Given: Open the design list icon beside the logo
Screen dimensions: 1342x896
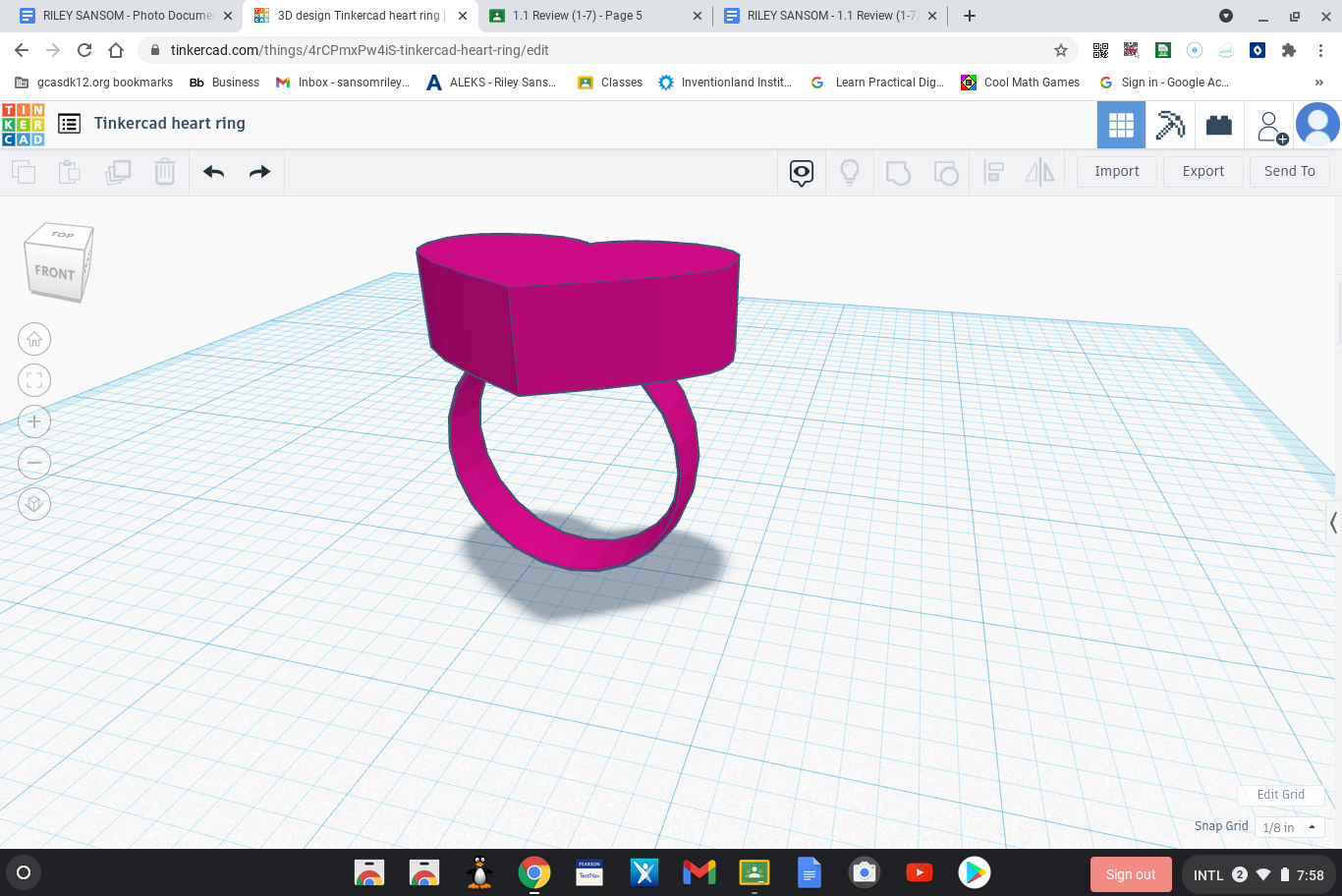Looking at the screenshot, I should coord(69,124).
